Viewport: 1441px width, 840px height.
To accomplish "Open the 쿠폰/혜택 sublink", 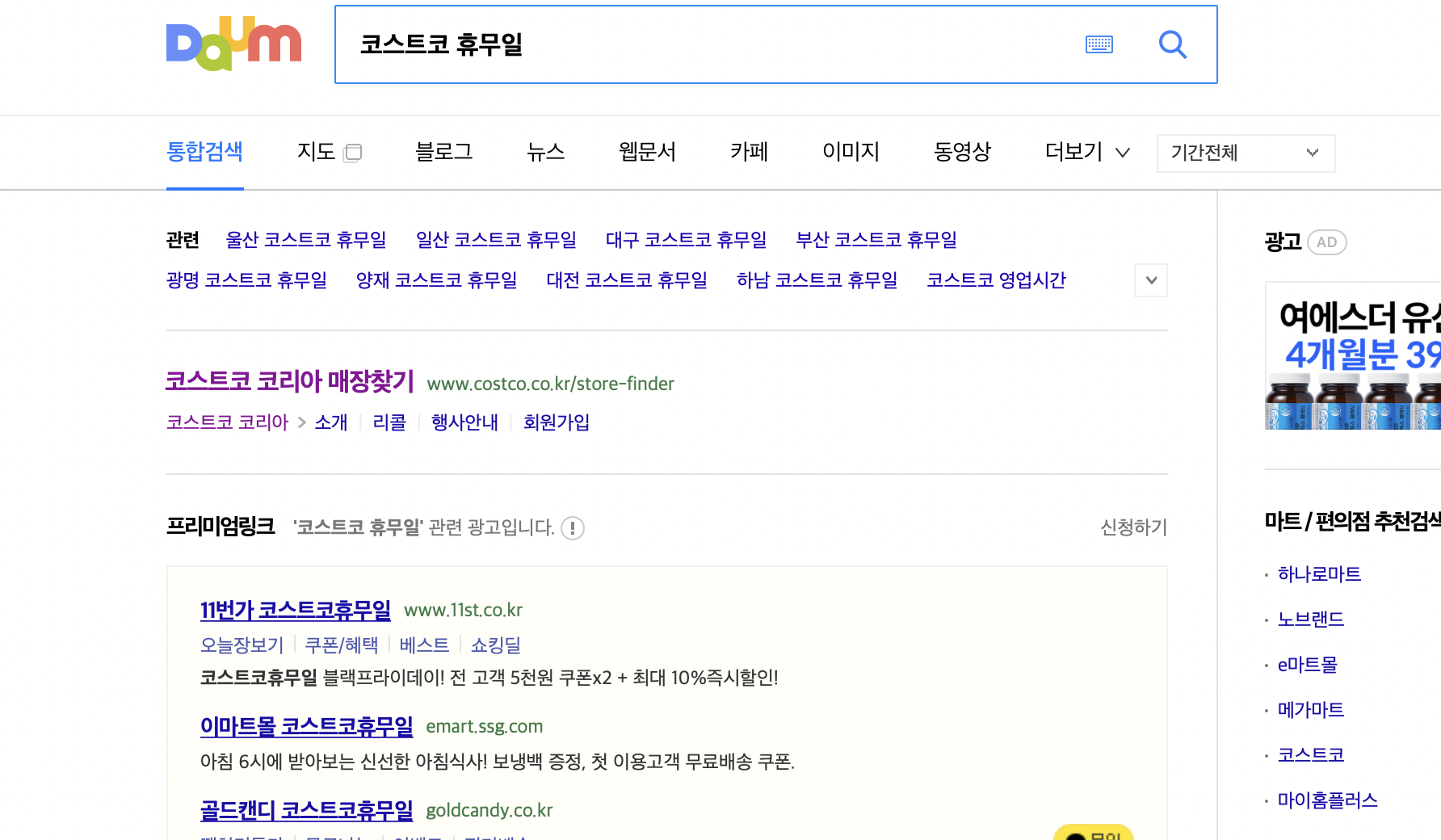I will [341, 645].
